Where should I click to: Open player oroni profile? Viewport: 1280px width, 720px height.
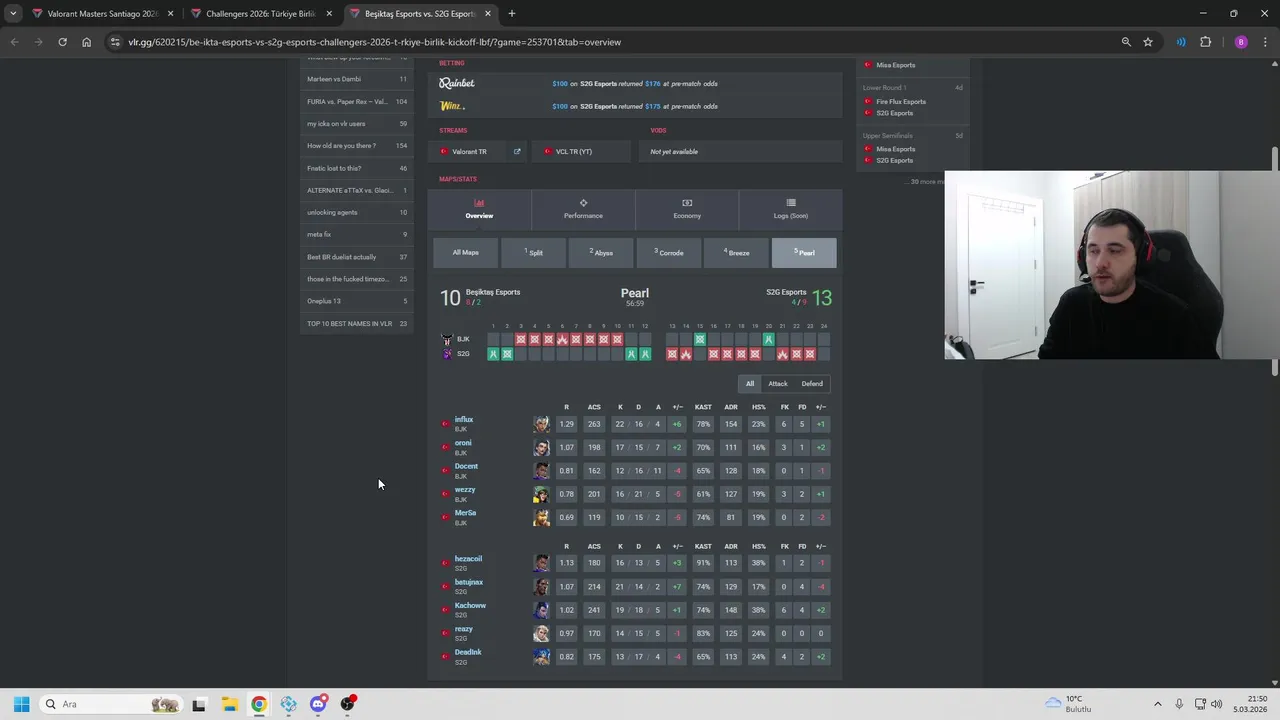[463, 443]
